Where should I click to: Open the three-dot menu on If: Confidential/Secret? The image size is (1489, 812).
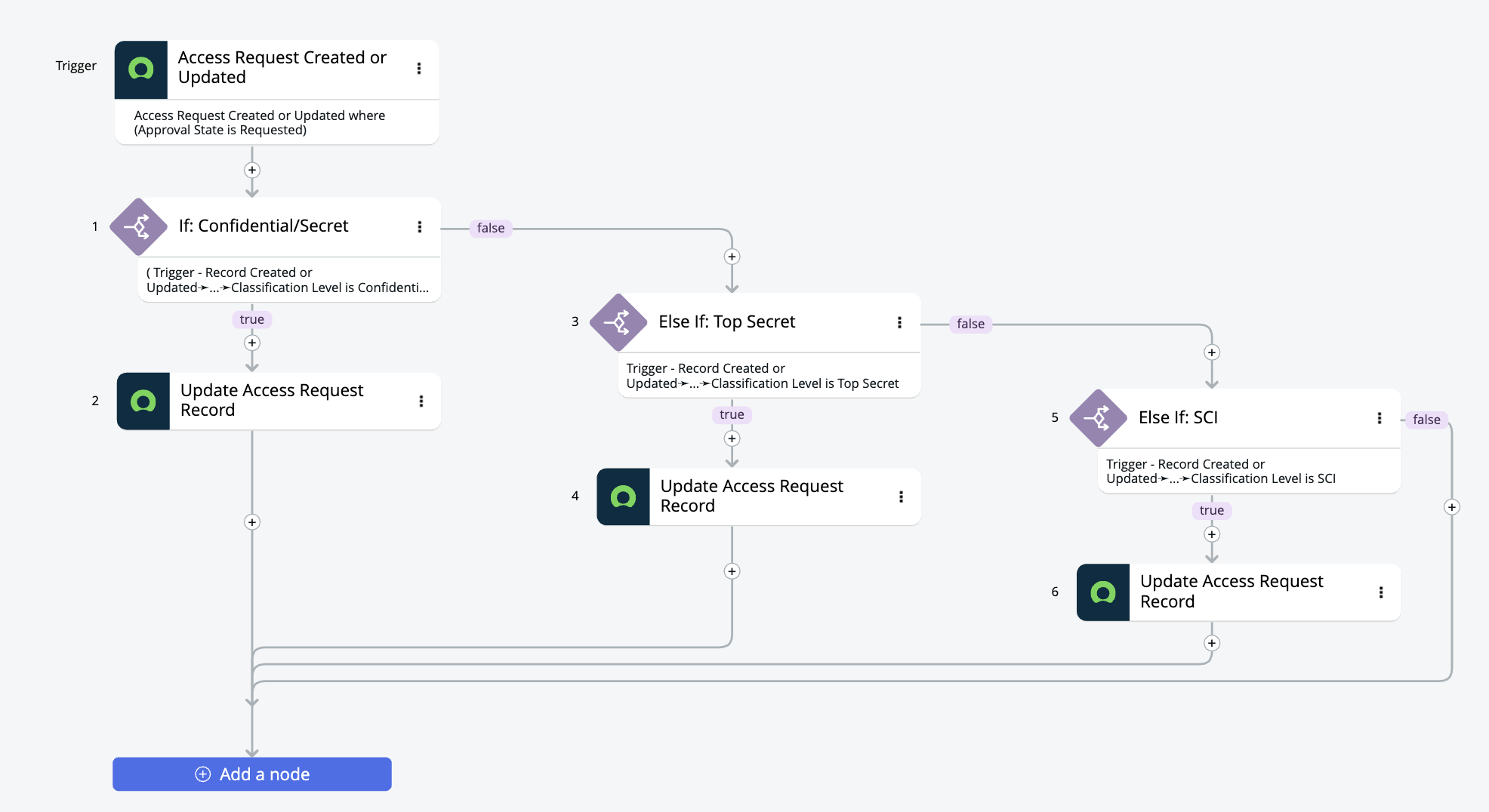[419, 226]
